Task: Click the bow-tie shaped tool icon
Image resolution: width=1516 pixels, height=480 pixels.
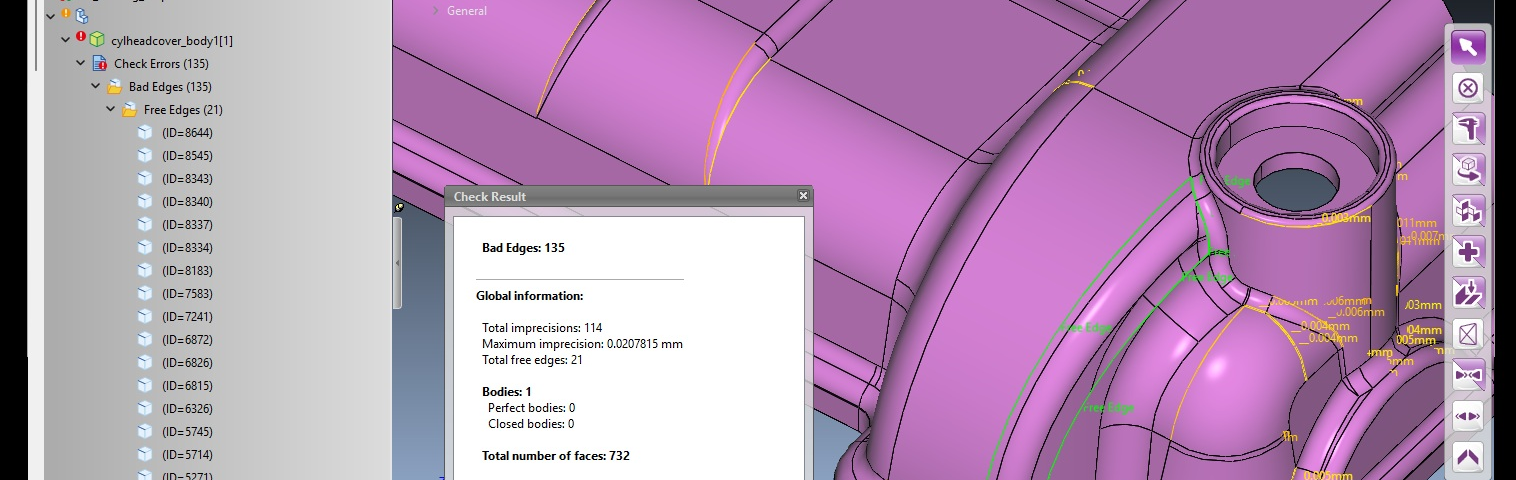Action: click(1467, 375)
